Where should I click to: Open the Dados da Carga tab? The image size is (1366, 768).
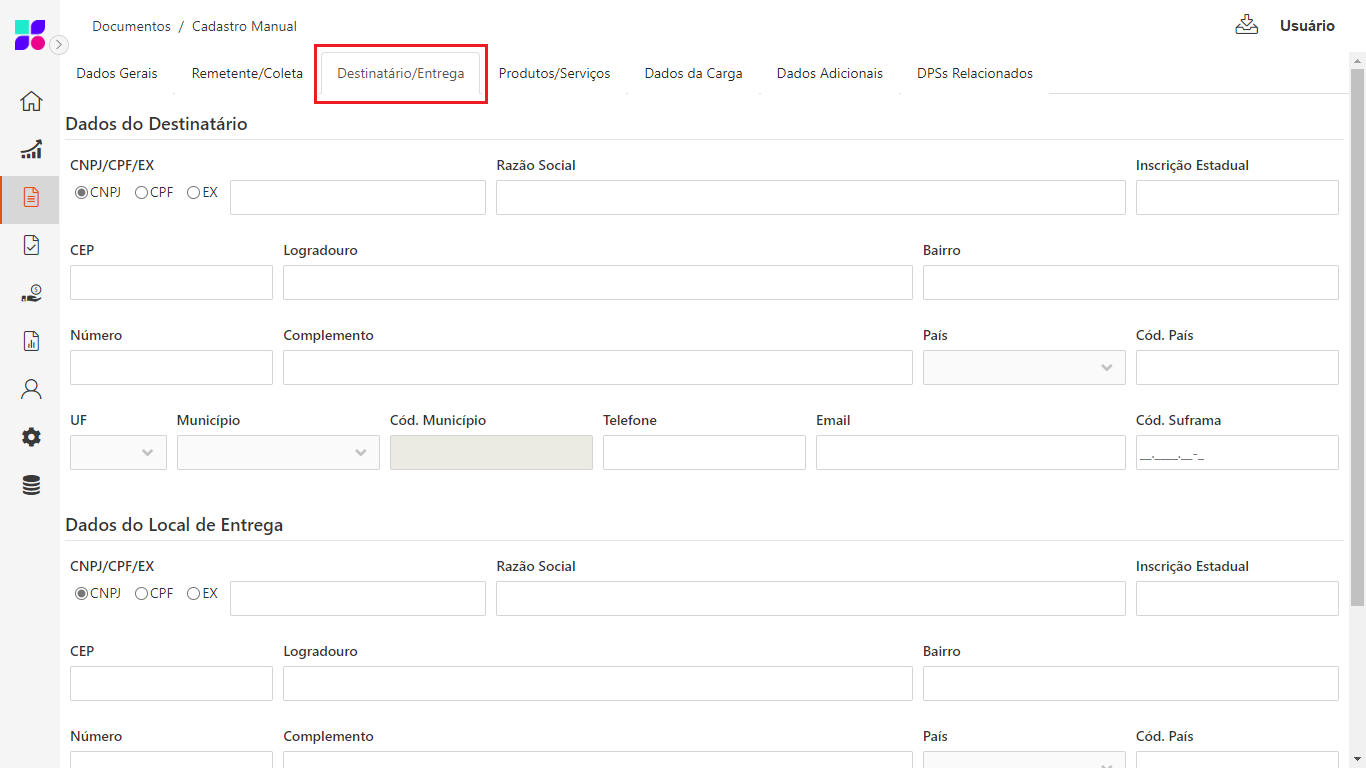pos(693,74)
